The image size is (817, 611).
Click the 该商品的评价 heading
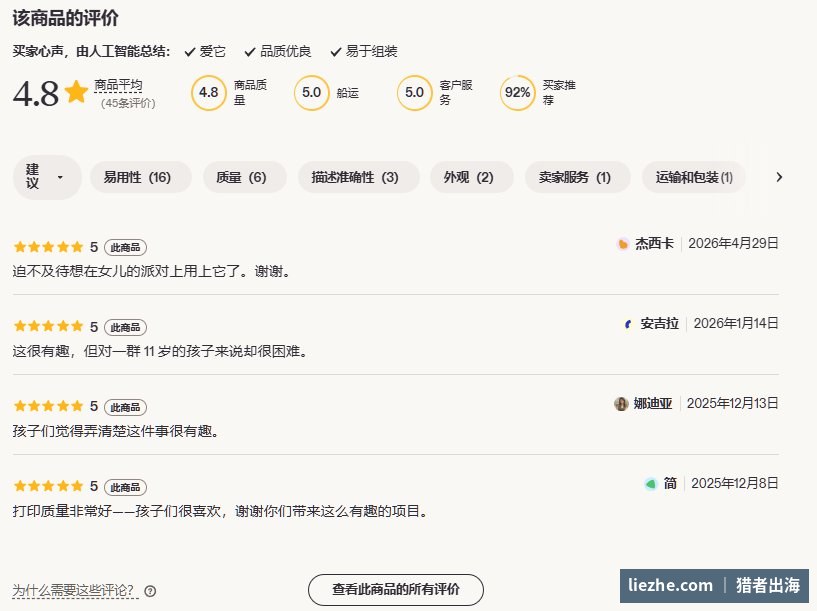(x=66, y=18)
